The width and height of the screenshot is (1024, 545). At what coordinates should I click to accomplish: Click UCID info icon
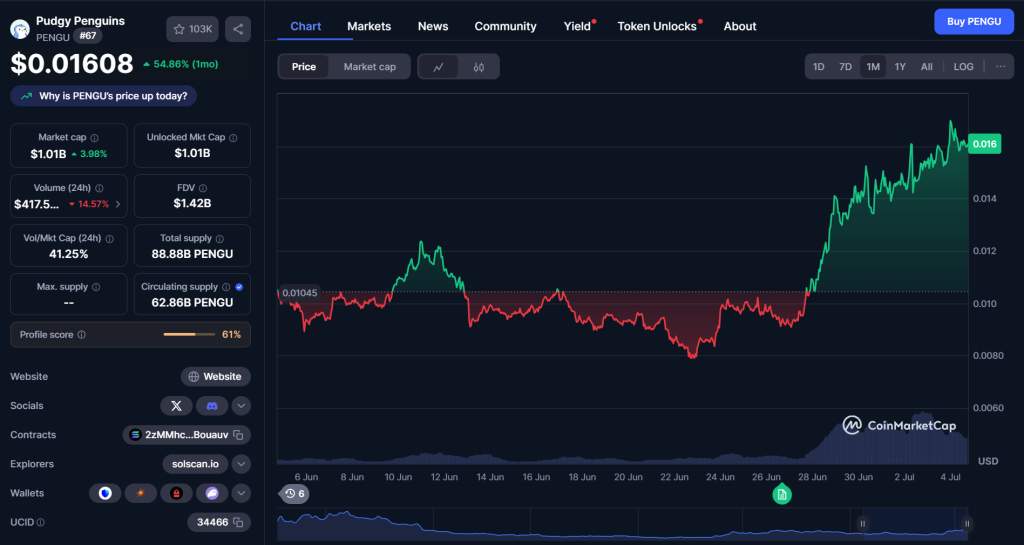40,522
